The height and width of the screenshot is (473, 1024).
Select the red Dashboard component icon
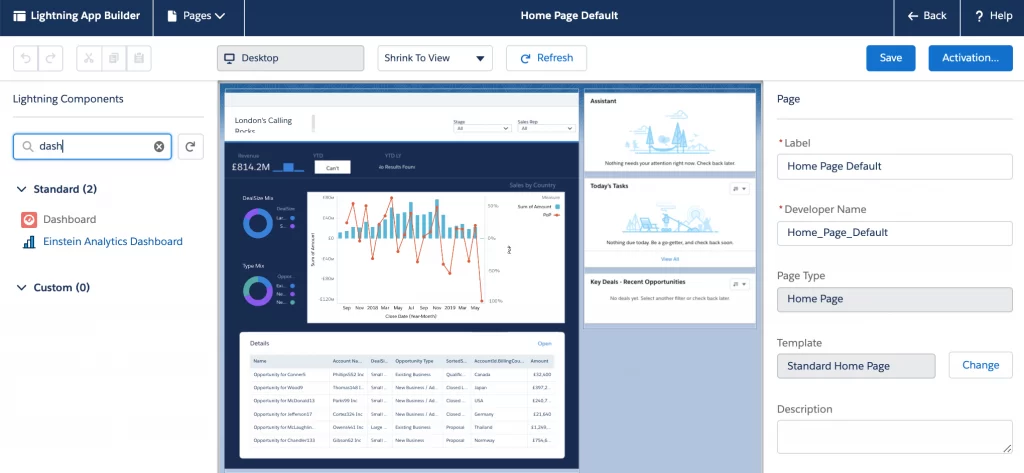29,220
